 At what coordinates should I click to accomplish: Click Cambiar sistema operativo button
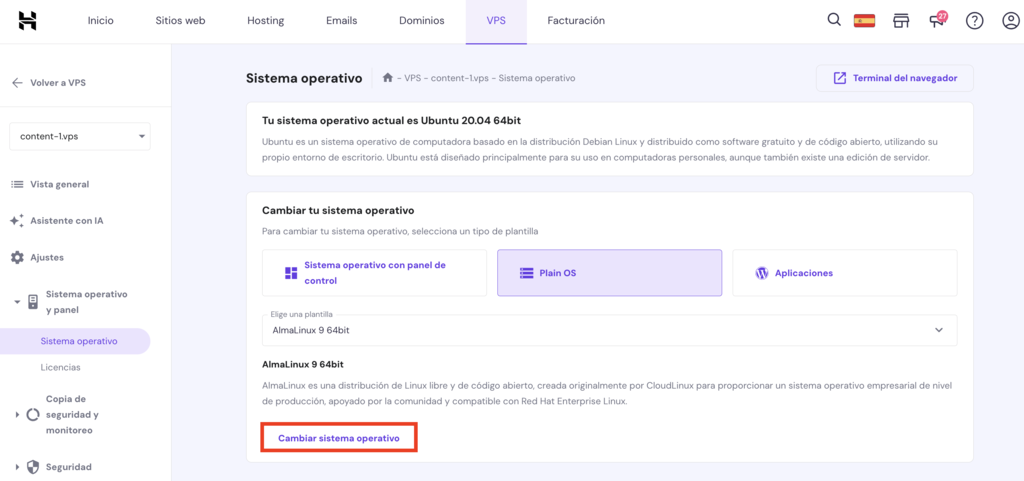pos(338,438)
